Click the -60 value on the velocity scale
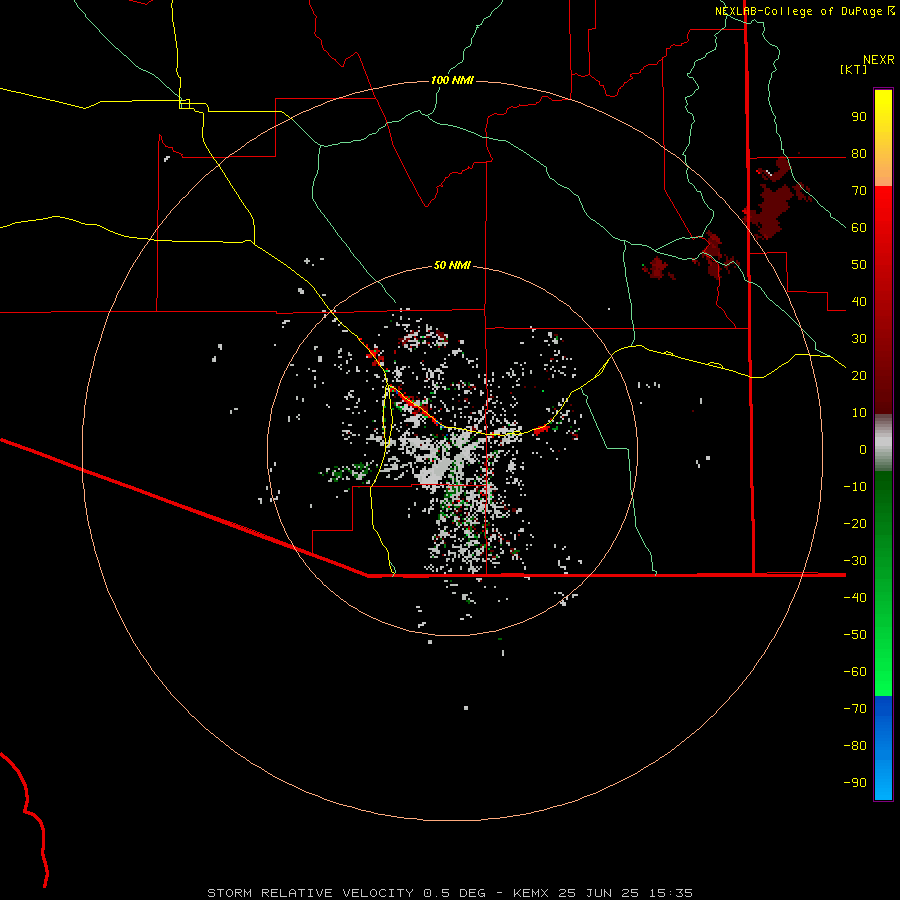This screenshot has height=900, width=900. click(855, 672)
